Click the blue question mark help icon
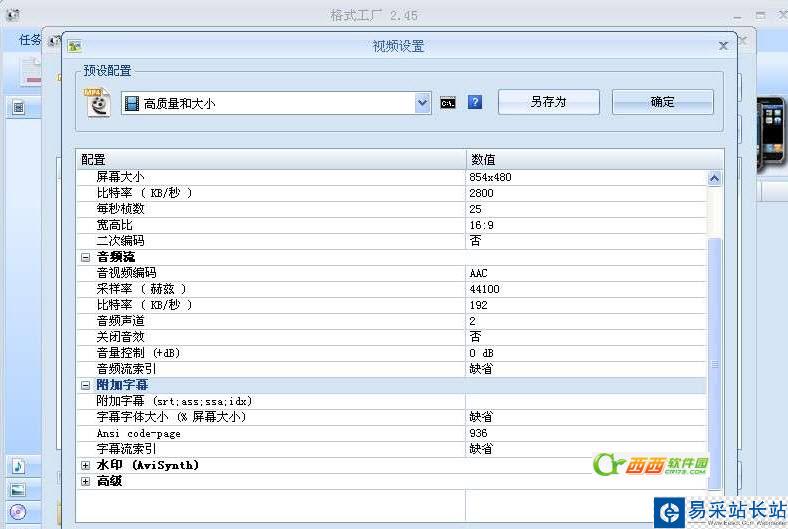This screenshot has height=529, width=788. click(475, 102)
